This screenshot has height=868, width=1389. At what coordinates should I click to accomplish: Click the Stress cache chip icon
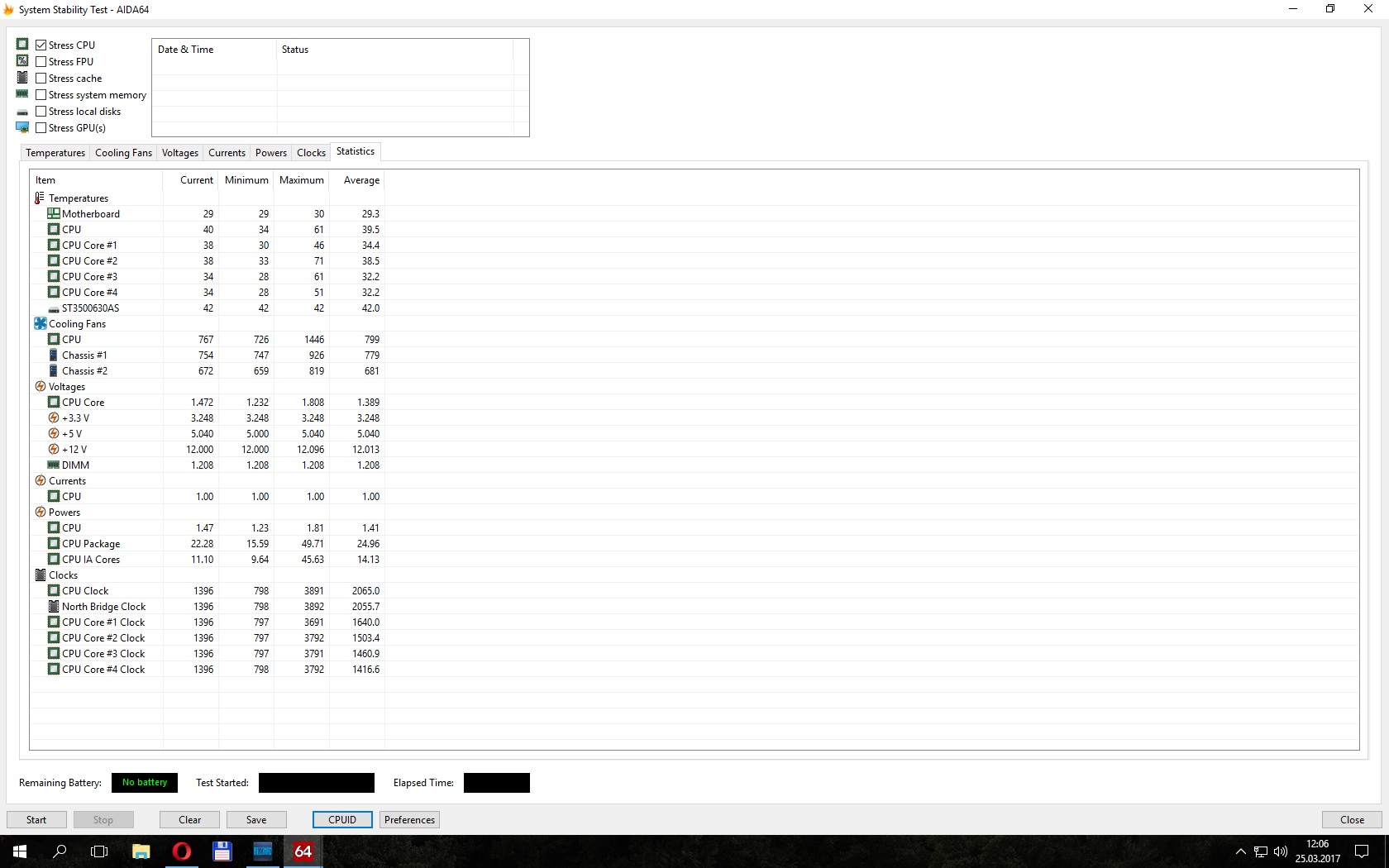click(22, 78)
